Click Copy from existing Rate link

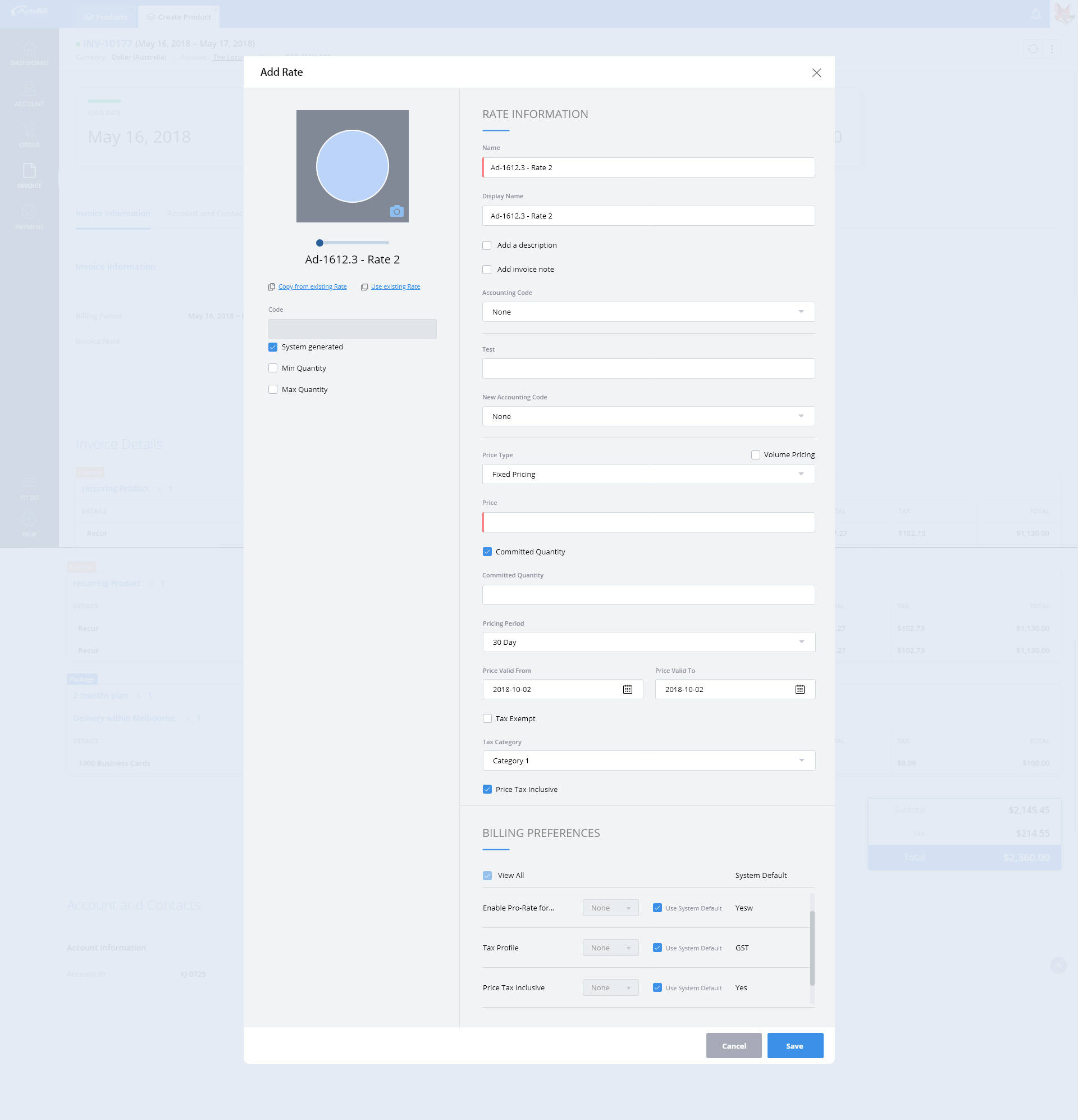pyautogui.click(x=312, y=287)
